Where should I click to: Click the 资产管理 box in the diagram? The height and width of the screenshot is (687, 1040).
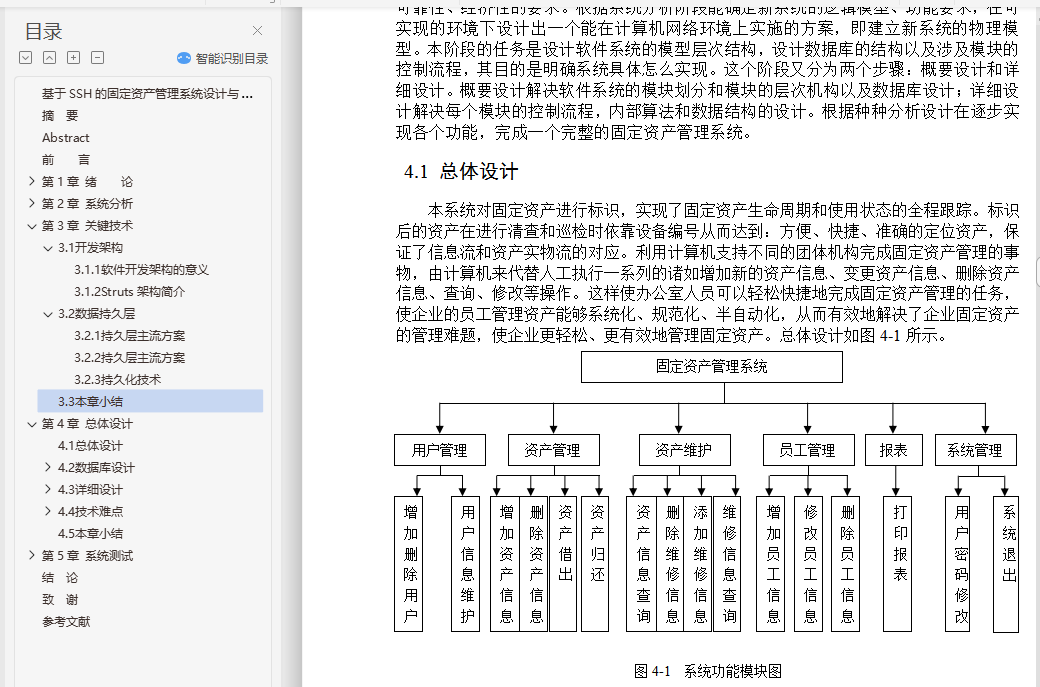[x=554, y=450]
